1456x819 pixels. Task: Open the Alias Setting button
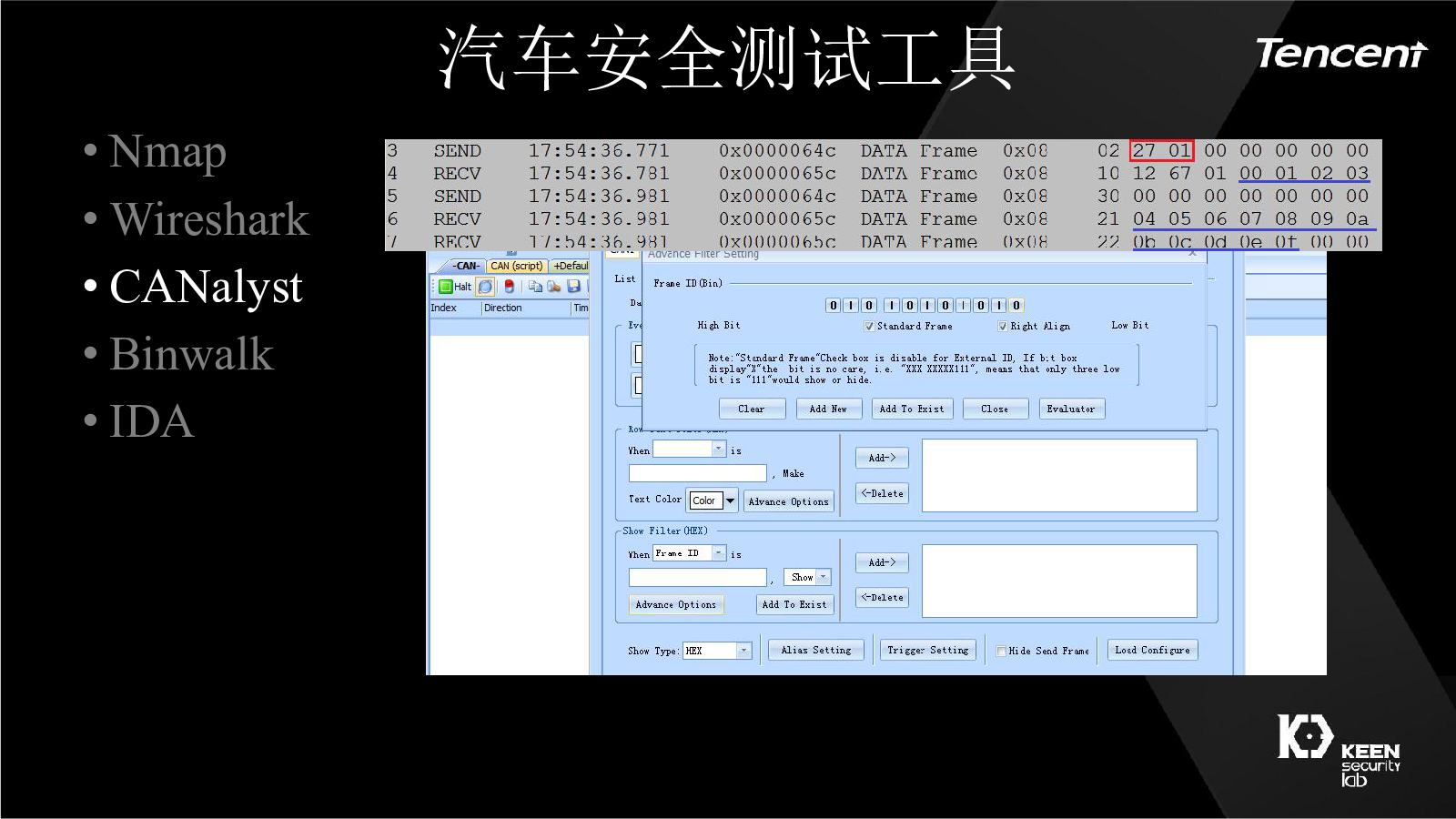tap(816, 650)
